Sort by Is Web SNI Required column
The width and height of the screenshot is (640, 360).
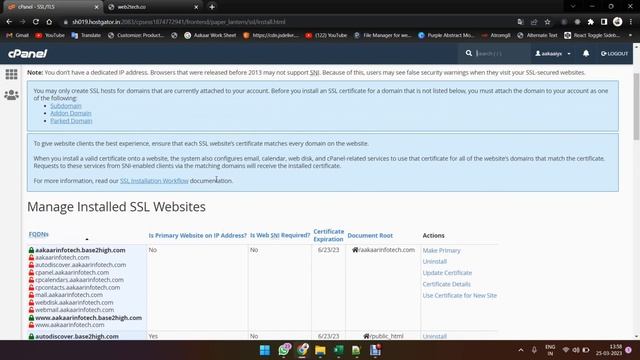pyautogui.click(x=280, y=236)
